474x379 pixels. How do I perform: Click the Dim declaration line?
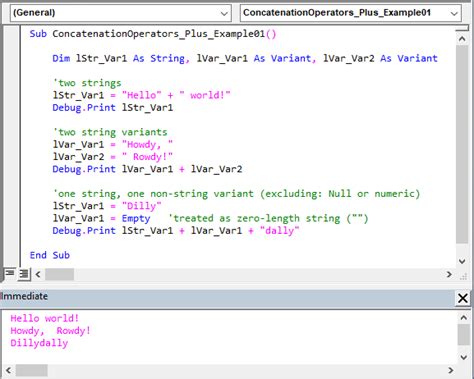pyautogui.click(x=245, y=59)
